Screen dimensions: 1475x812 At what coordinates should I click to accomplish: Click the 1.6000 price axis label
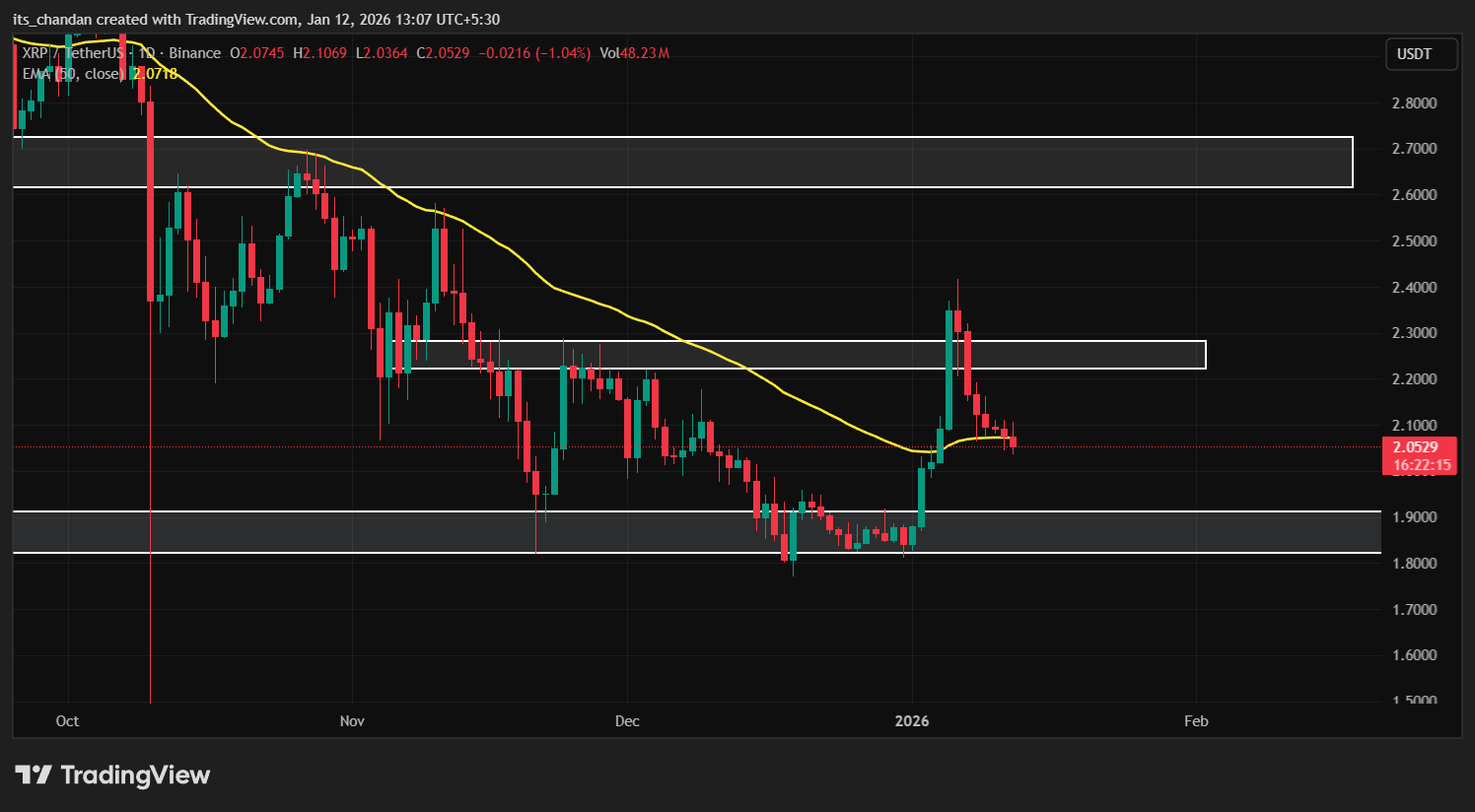[1413, 655]
